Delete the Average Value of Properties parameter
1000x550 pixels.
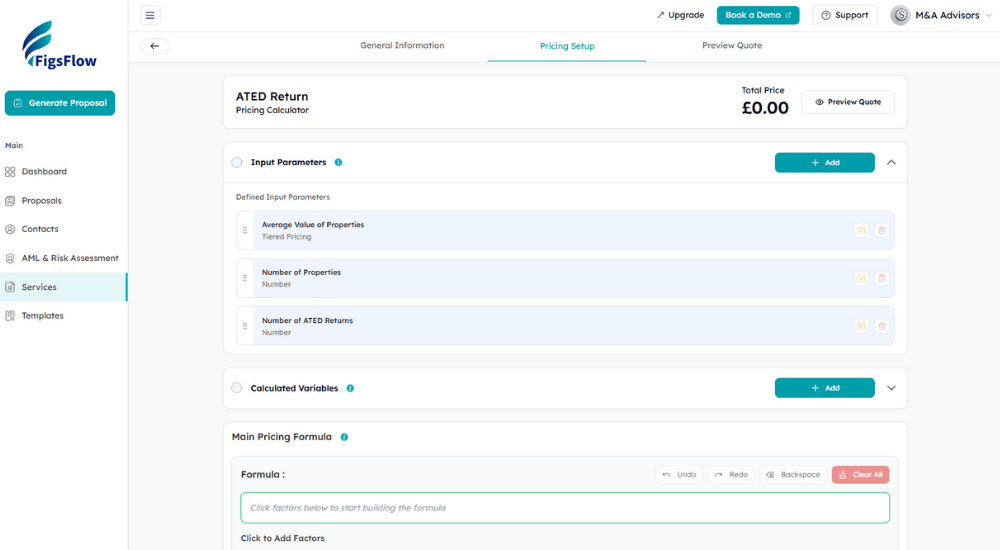click(x=881, y=230)
